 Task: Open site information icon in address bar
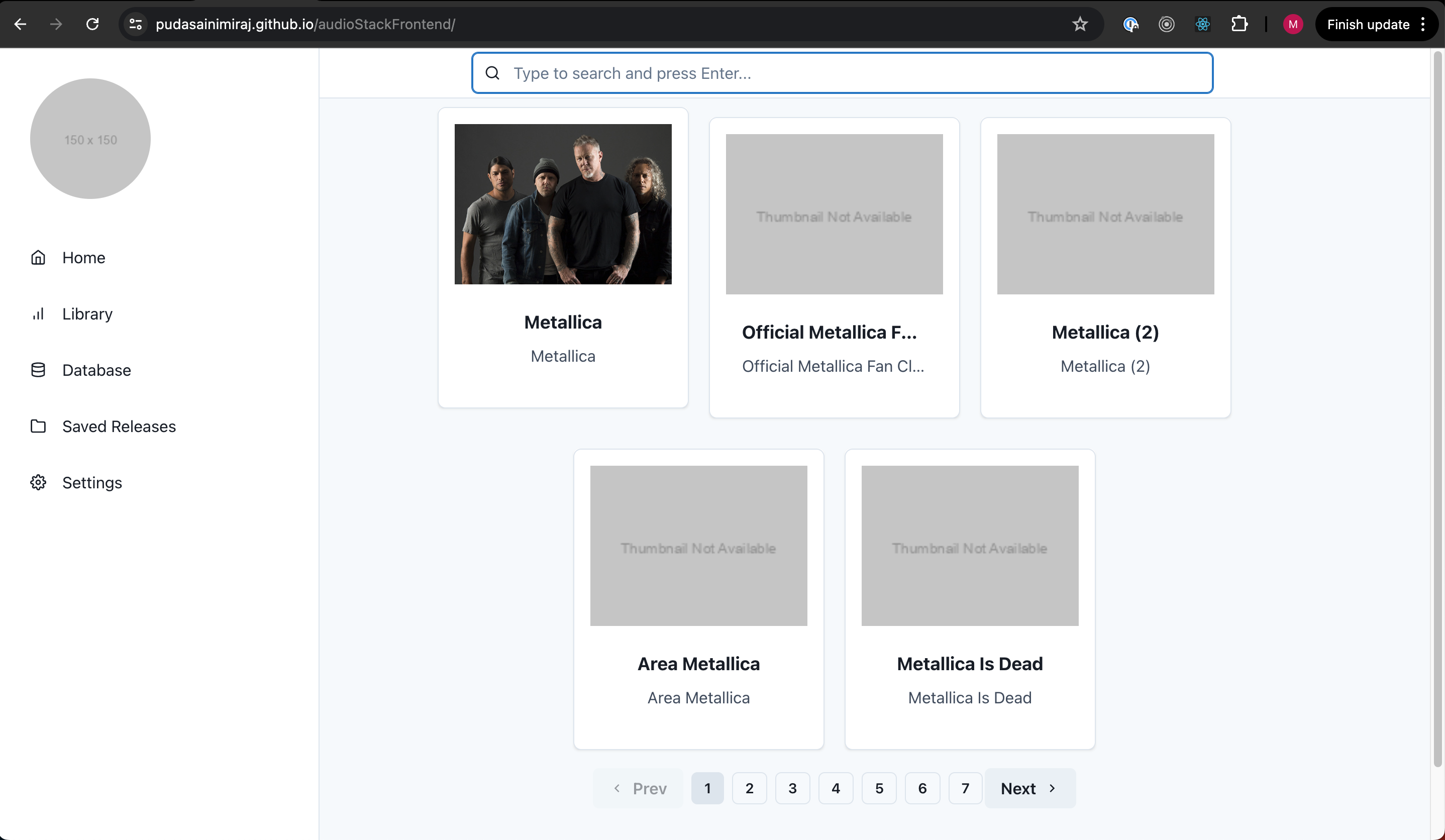(135, 24)
